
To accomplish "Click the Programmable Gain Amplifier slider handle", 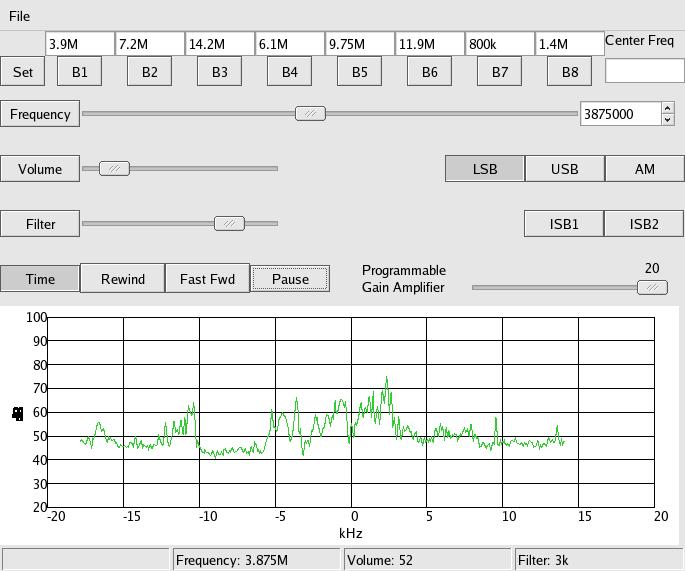I will coord(652,287).
